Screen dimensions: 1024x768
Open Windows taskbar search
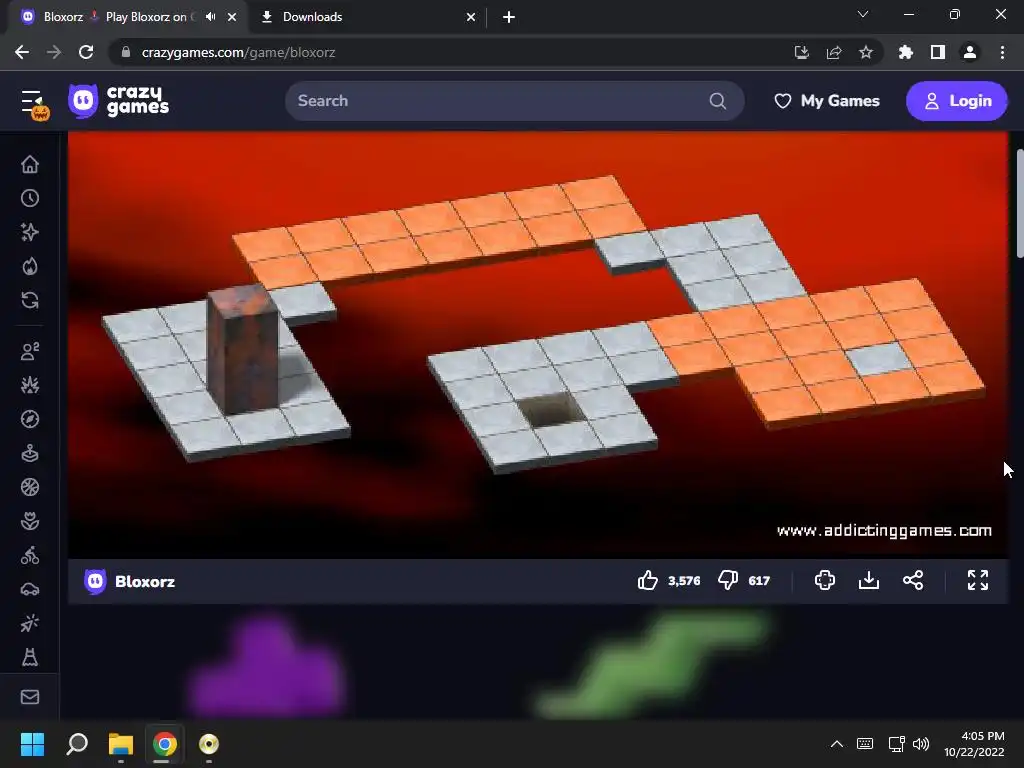(77, 744)
